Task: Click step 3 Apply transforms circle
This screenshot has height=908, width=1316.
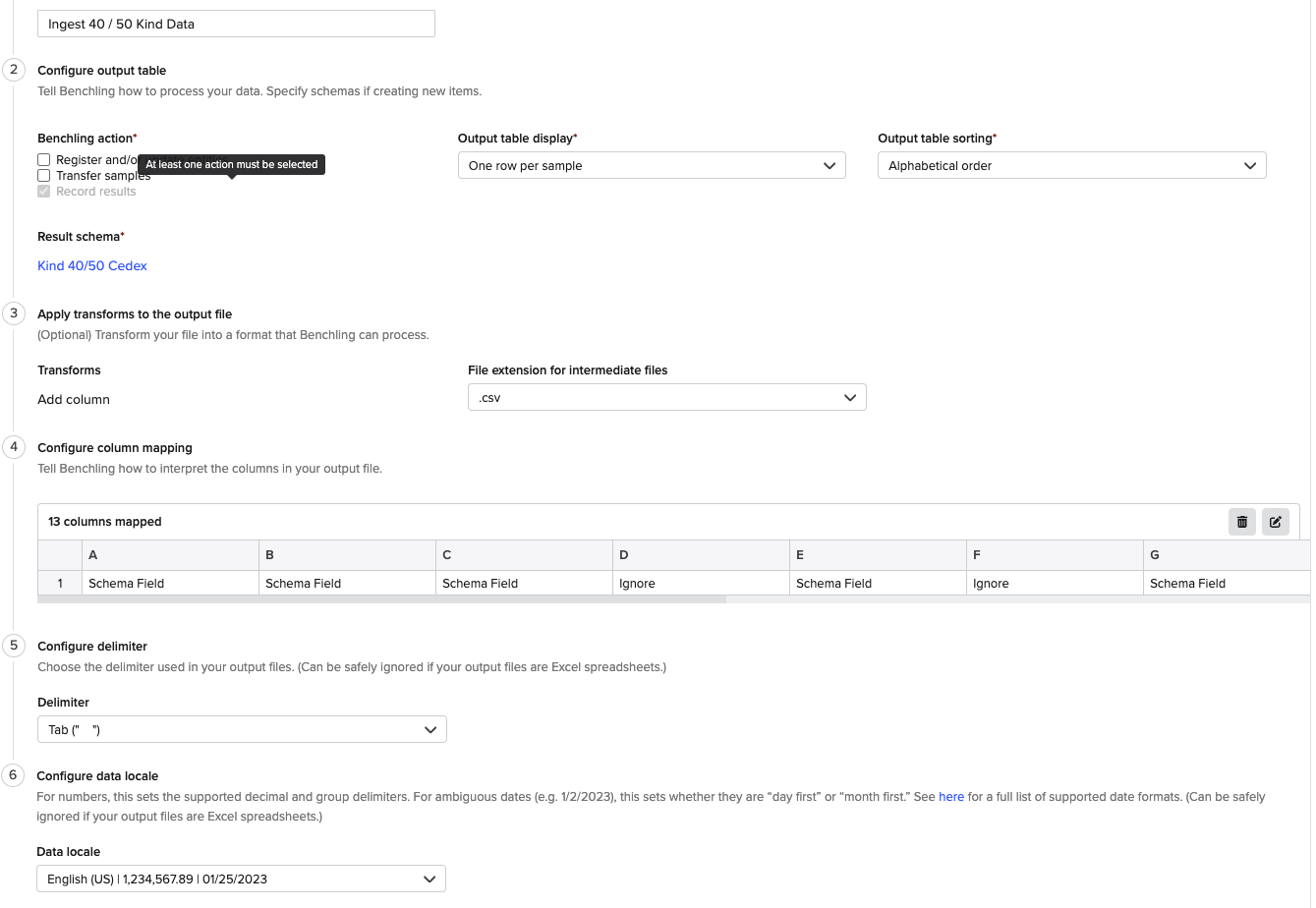Action: pos(14,312)
